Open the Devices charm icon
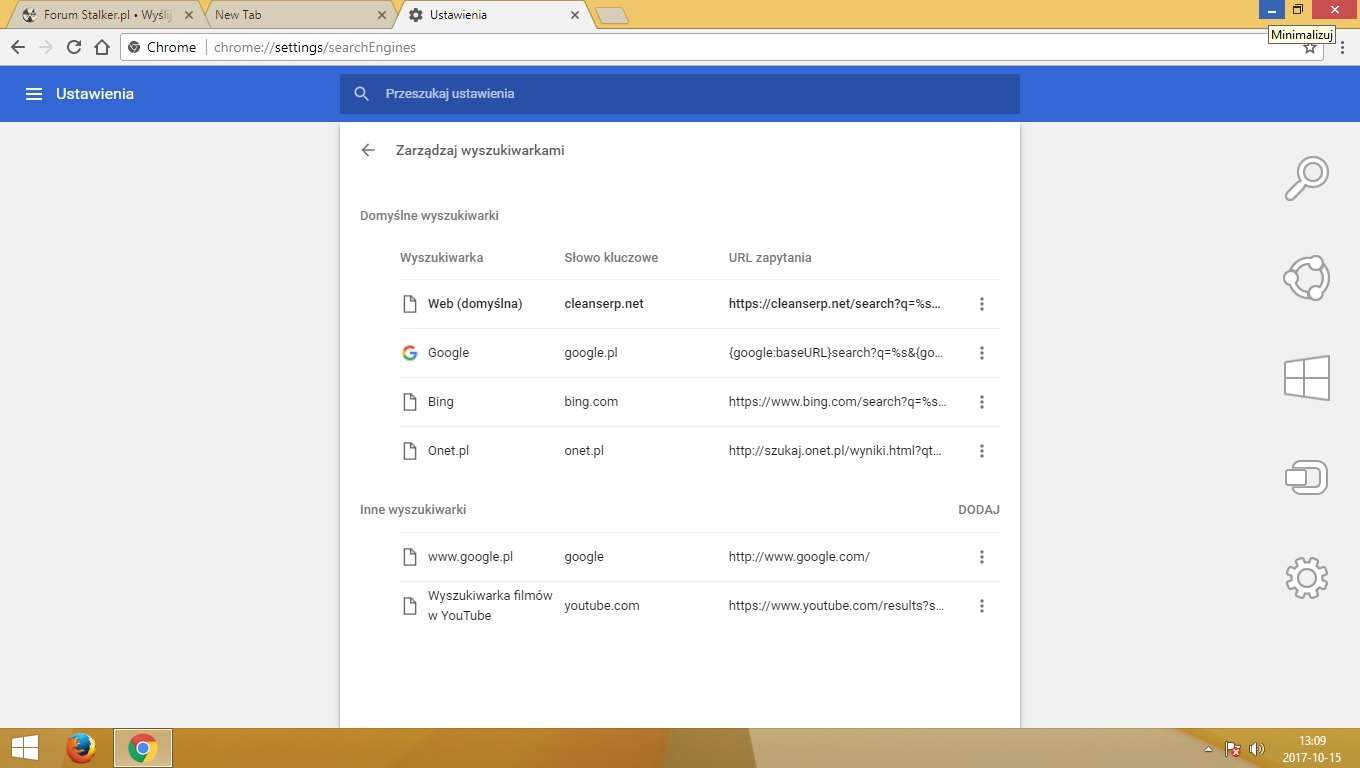Screen dimensions: 1360x768 (x=1306, y=477)
